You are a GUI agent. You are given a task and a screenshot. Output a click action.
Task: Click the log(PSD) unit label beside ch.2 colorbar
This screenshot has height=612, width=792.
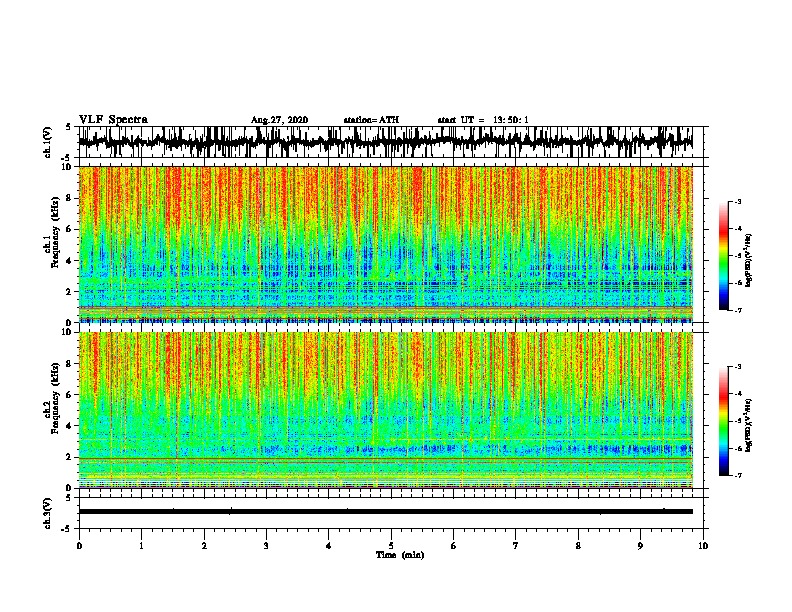pos(748,426)
